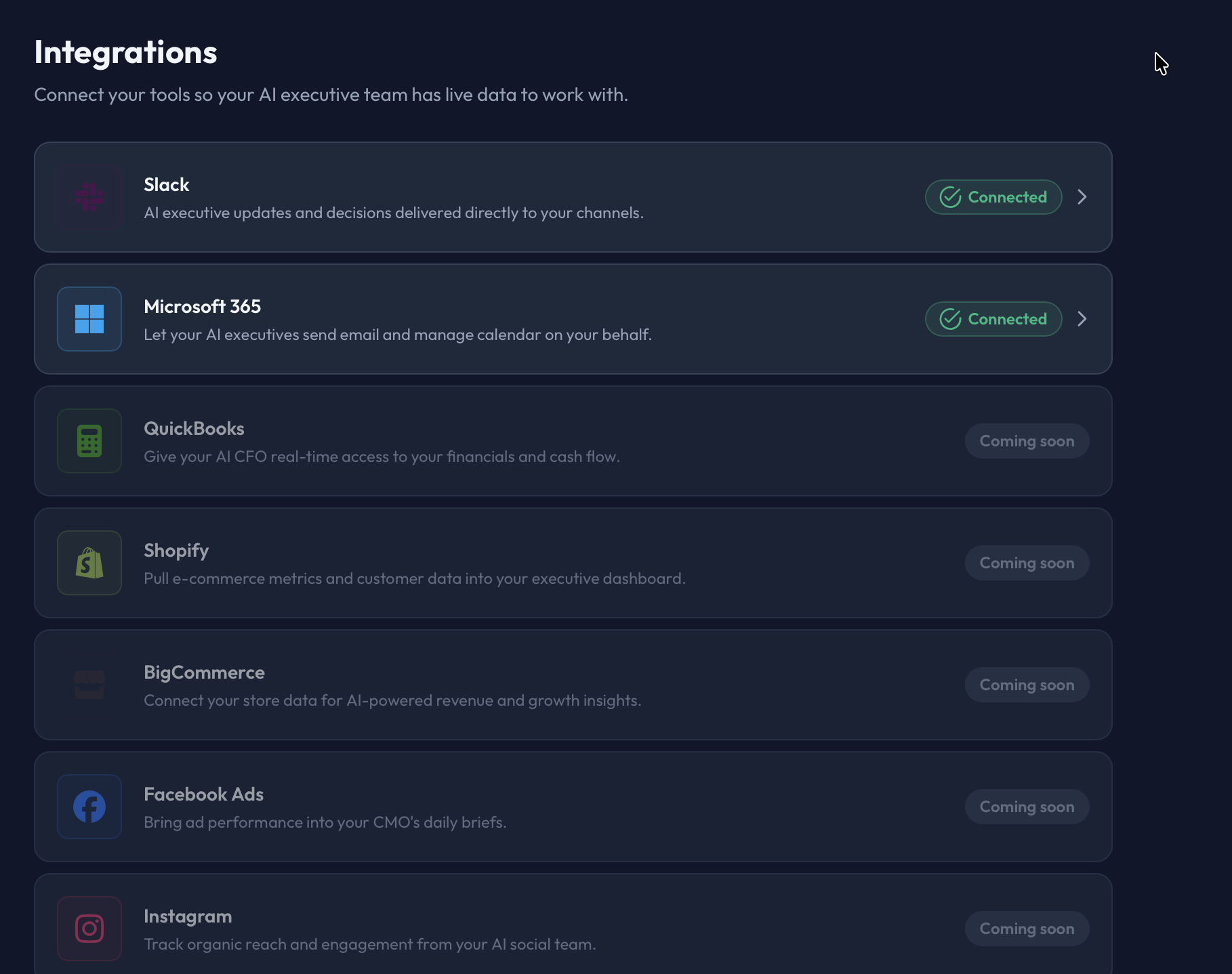Expand the Microsoft 365 integration details
This screenshot has width=1232, height=974.
[x=1082, y=319]
